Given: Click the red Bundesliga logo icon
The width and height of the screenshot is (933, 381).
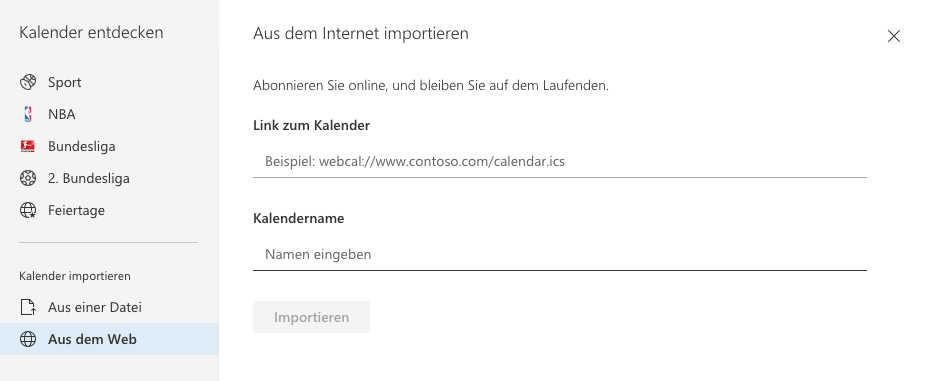Looking at the screenshot, I should [x=28, y=146].
